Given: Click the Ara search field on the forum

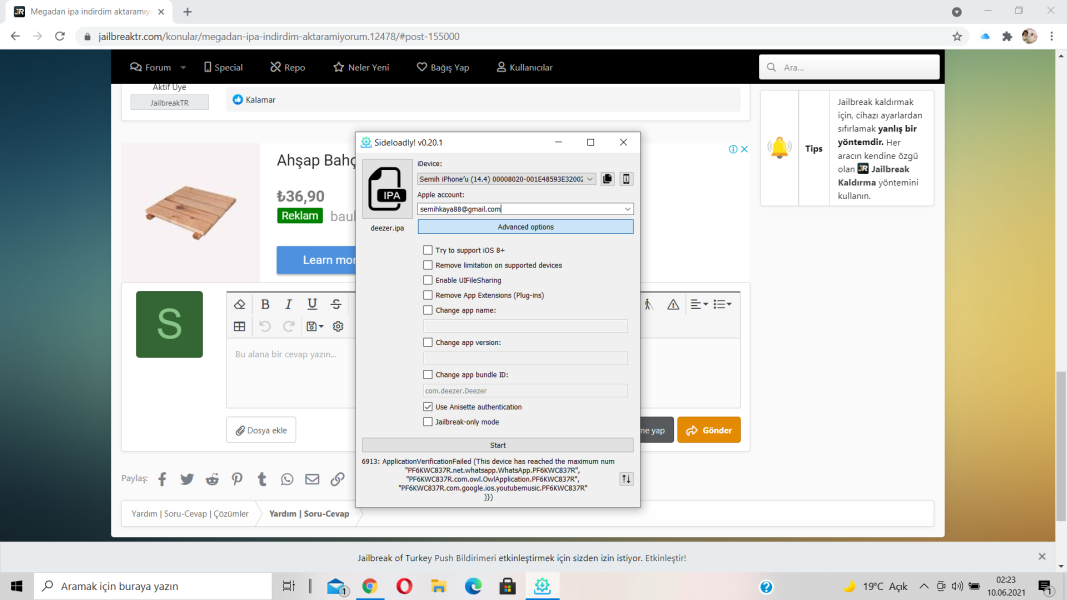Looking at the screenshot, I should point(849,67).
